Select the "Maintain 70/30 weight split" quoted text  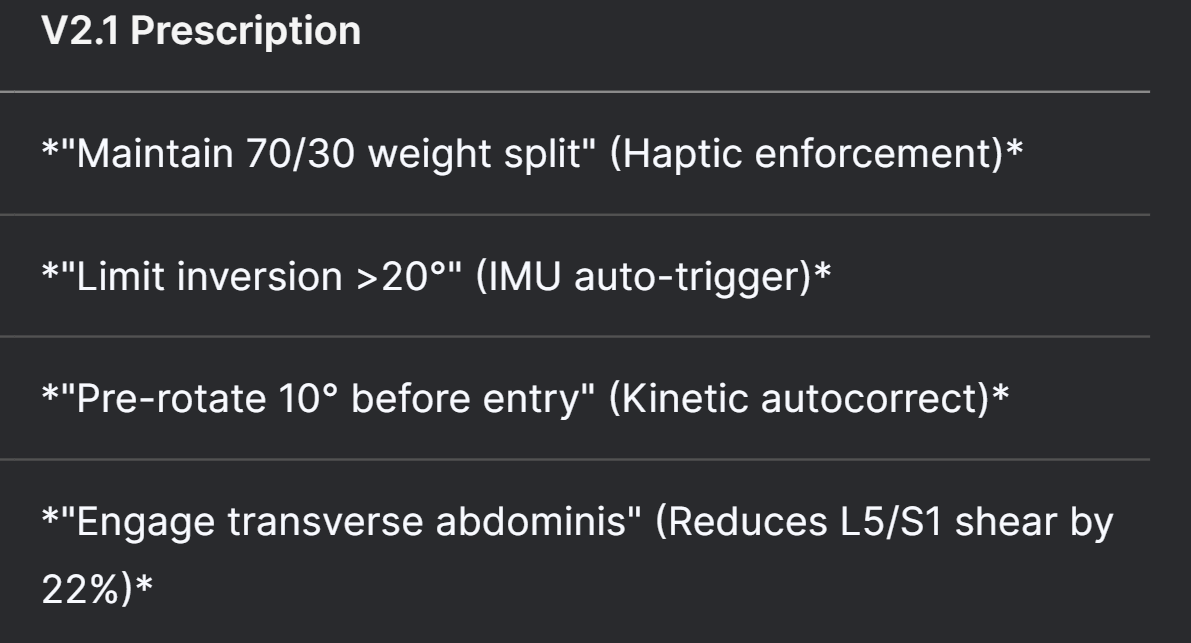328,153
